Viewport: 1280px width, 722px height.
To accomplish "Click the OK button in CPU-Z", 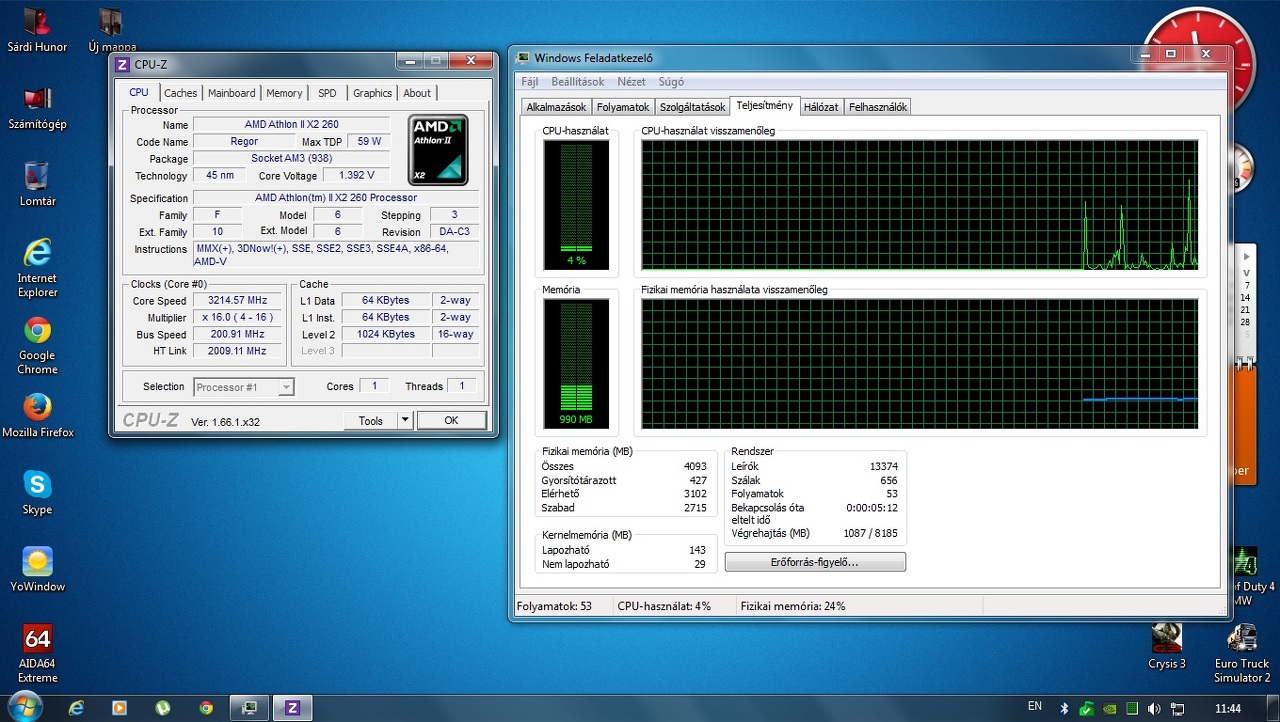I will (x=451, y=421).
